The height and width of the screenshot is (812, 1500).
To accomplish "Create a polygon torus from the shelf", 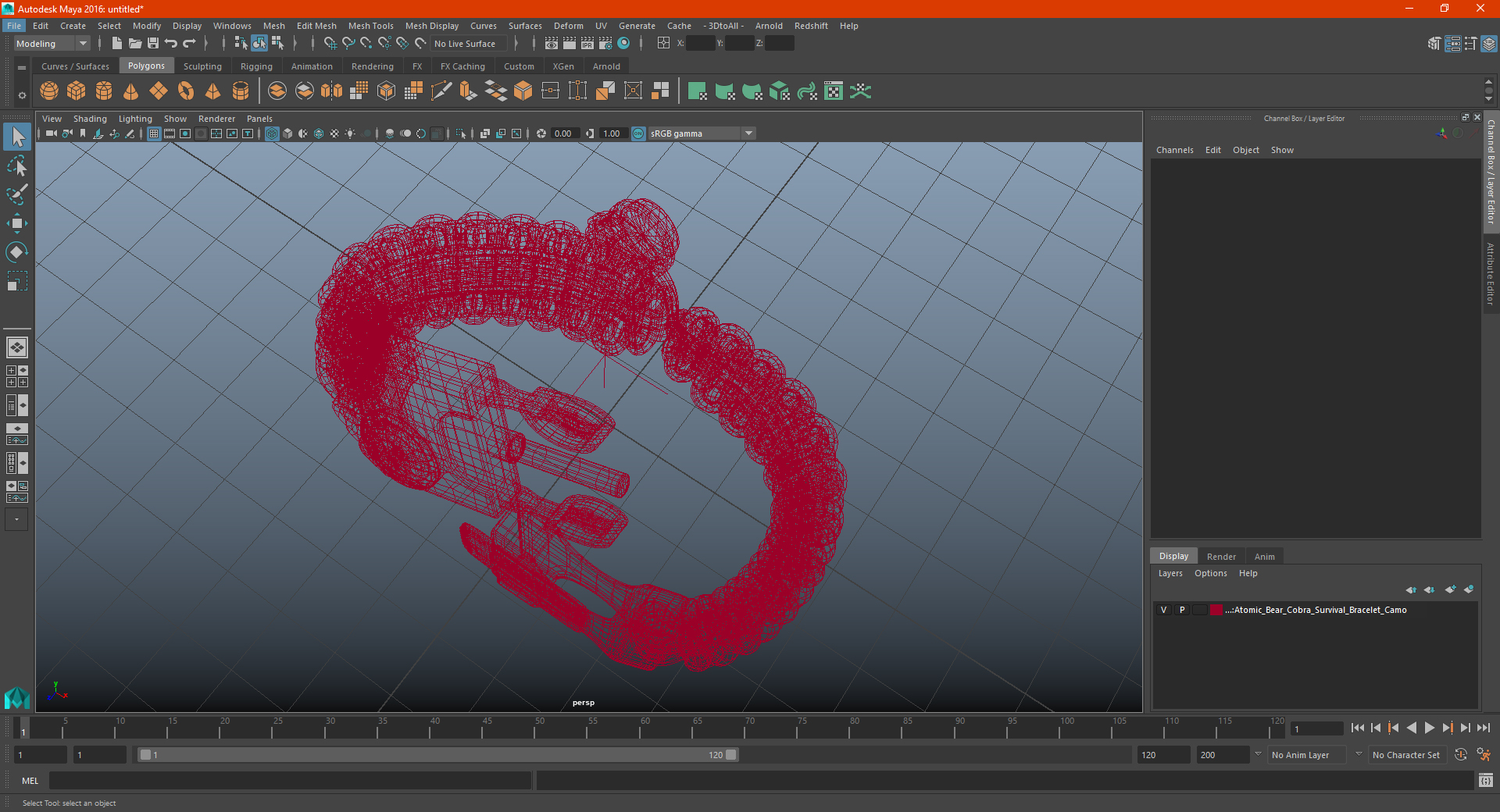I will click(186, 91).
